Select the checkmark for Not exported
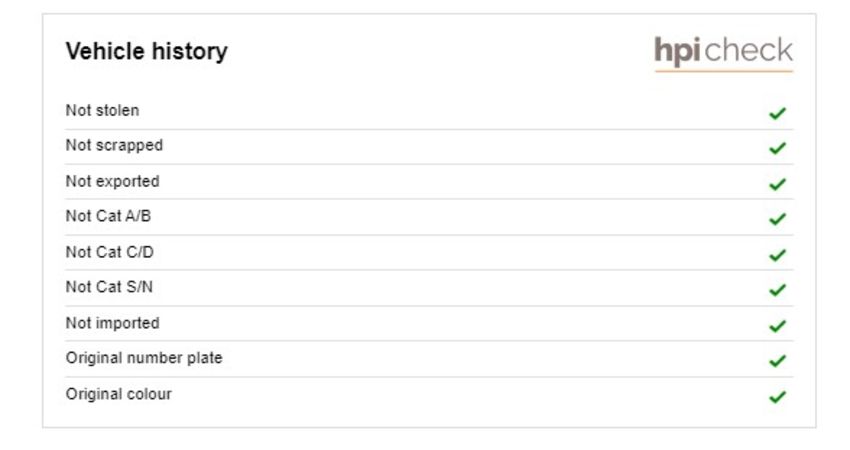This screenshot has width=850, height=450. click(777, 184)
